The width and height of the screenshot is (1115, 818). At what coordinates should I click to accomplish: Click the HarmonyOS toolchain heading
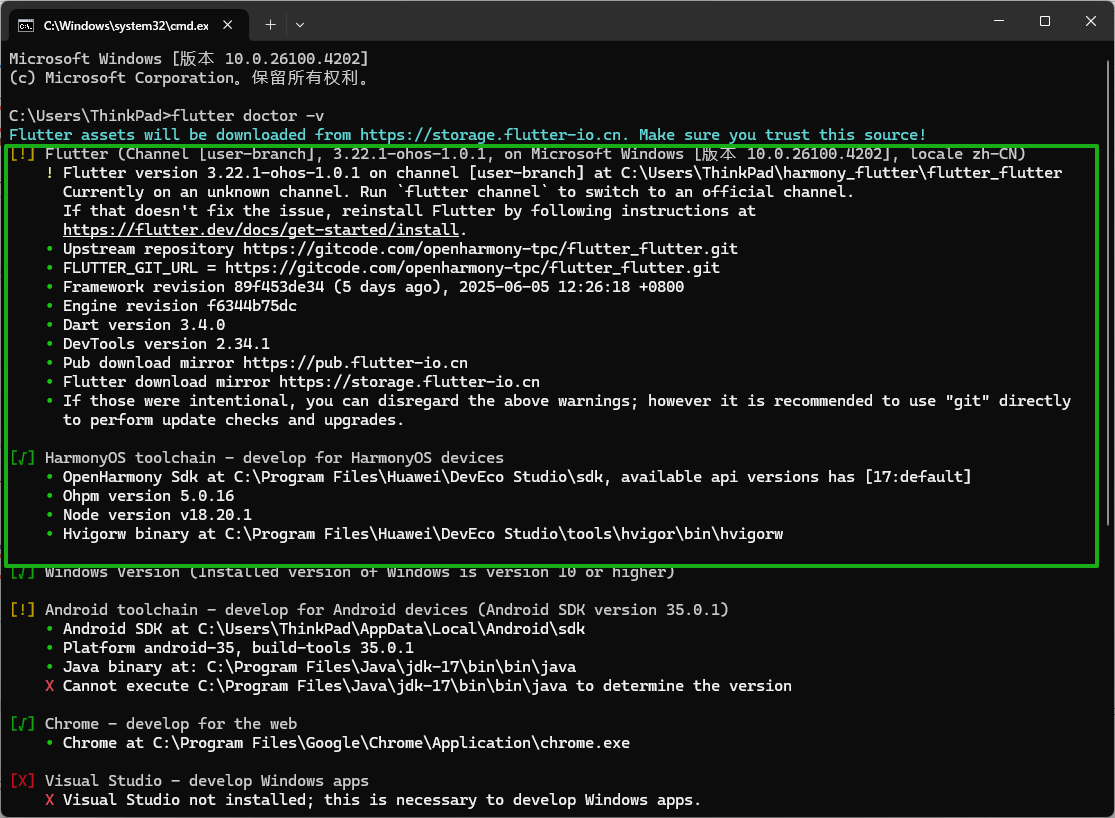click(x=274, y=458)
